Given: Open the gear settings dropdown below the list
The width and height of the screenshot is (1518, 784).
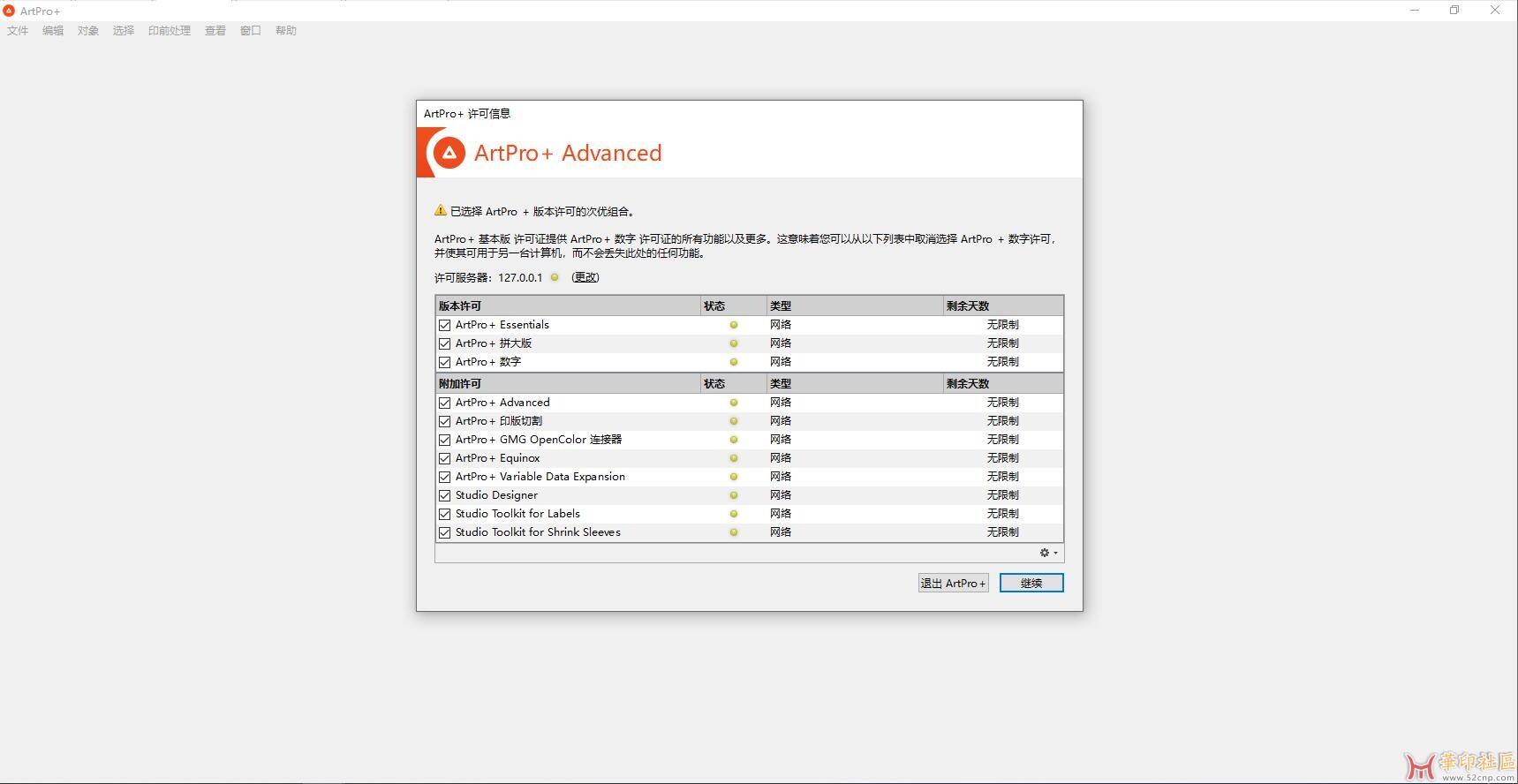Looking at the screenshot, I should point(1048,553).
